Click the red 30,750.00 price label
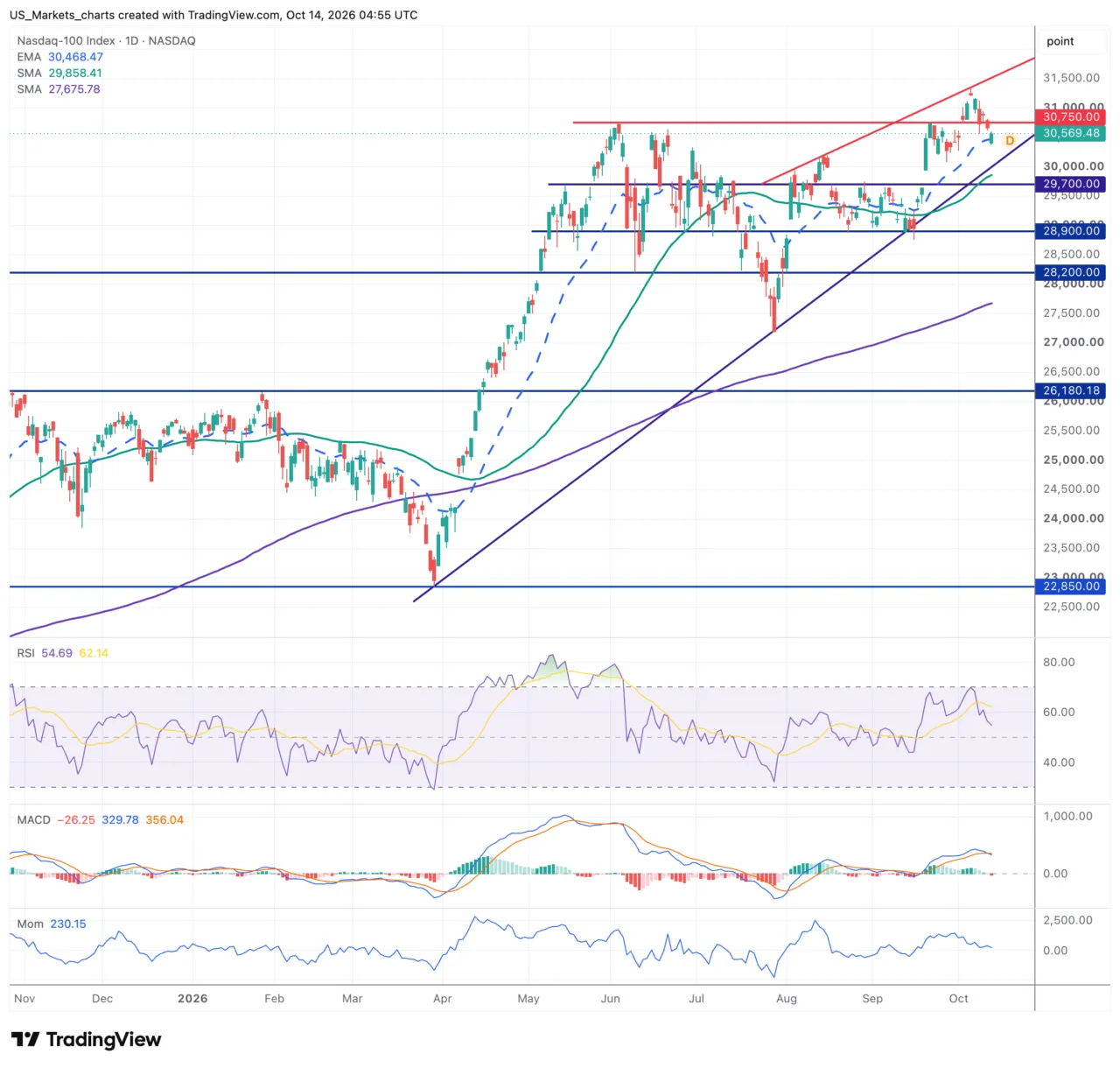 pyautogui.click(x=1071, y=116)
